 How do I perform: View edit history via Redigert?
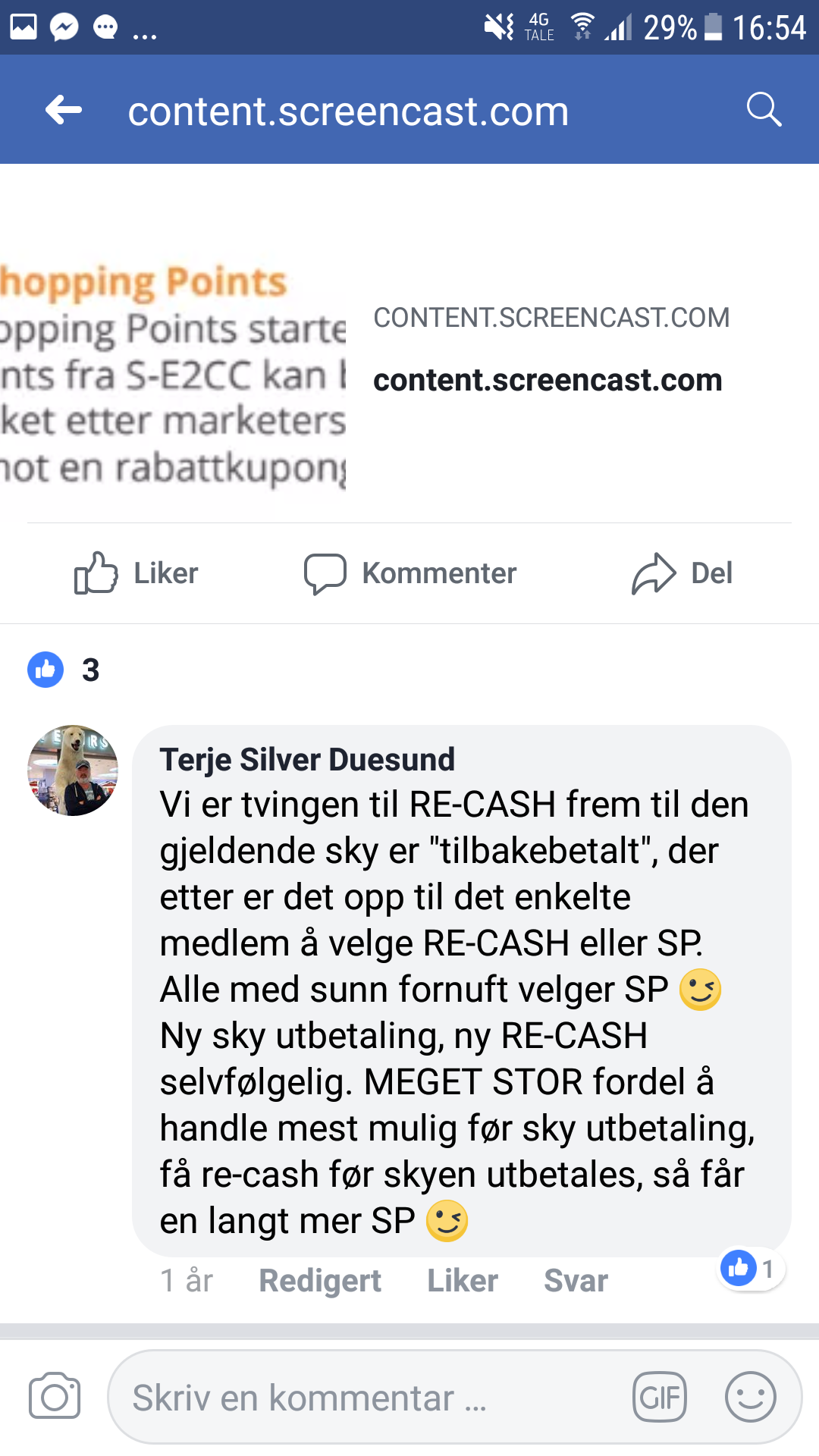pyautogui.click(x=320, y=1281)
